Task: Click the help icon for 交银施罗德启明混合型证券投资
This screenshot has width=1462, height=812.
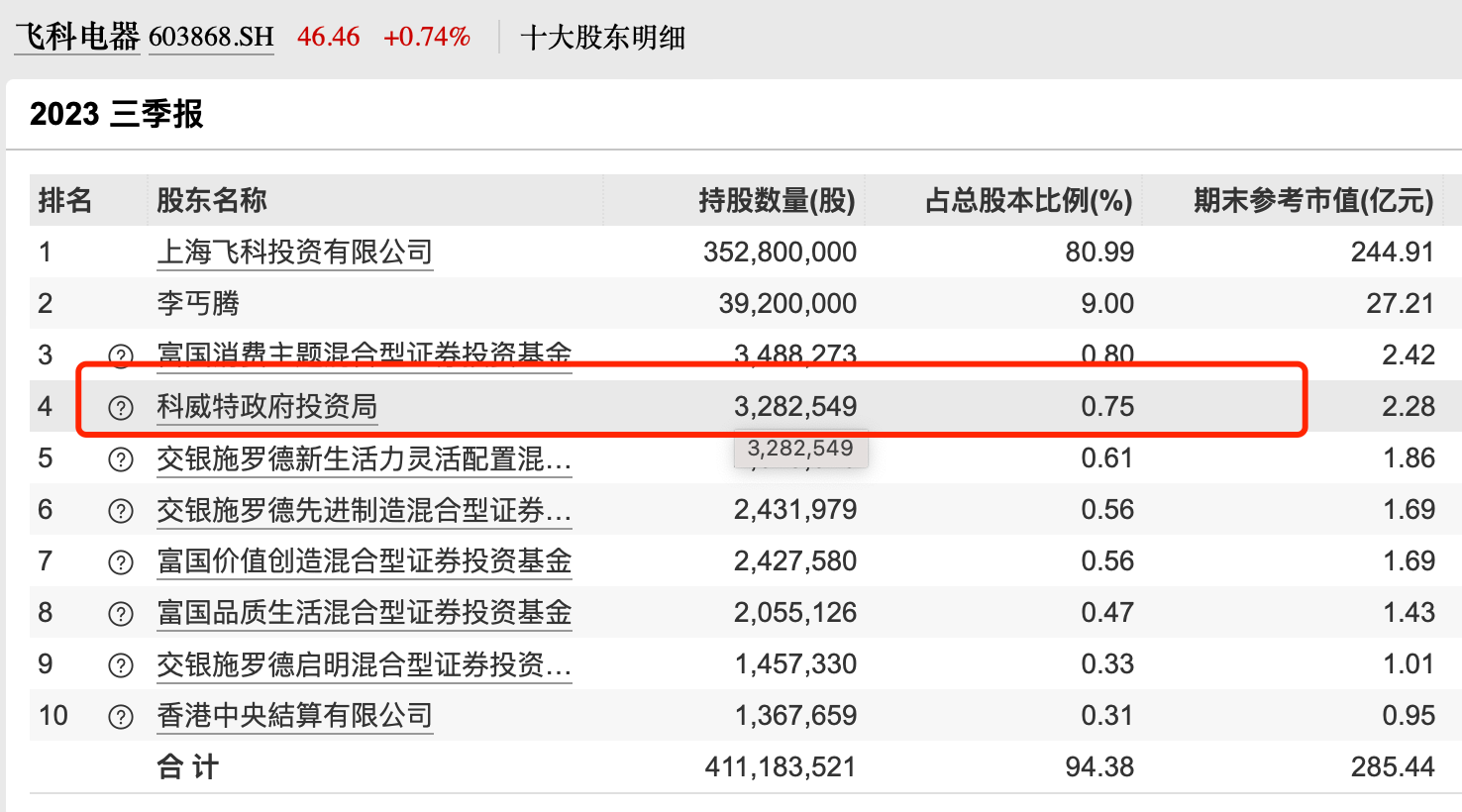Action: tap(120, 663)
